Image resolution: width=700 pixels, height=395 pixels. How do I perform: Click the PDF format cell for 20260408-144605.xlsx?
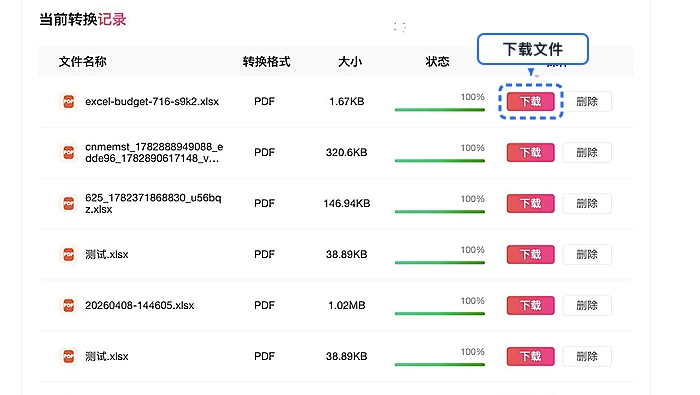tap(264, 305)
